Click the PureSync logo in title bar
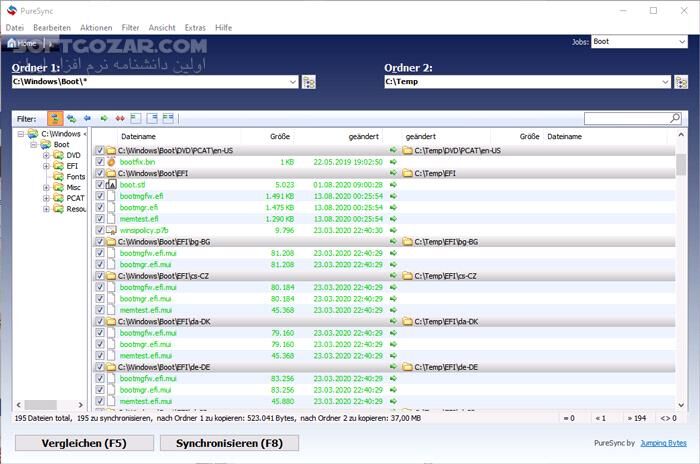This screenshot has height=464, width=700. pos(12,11)
